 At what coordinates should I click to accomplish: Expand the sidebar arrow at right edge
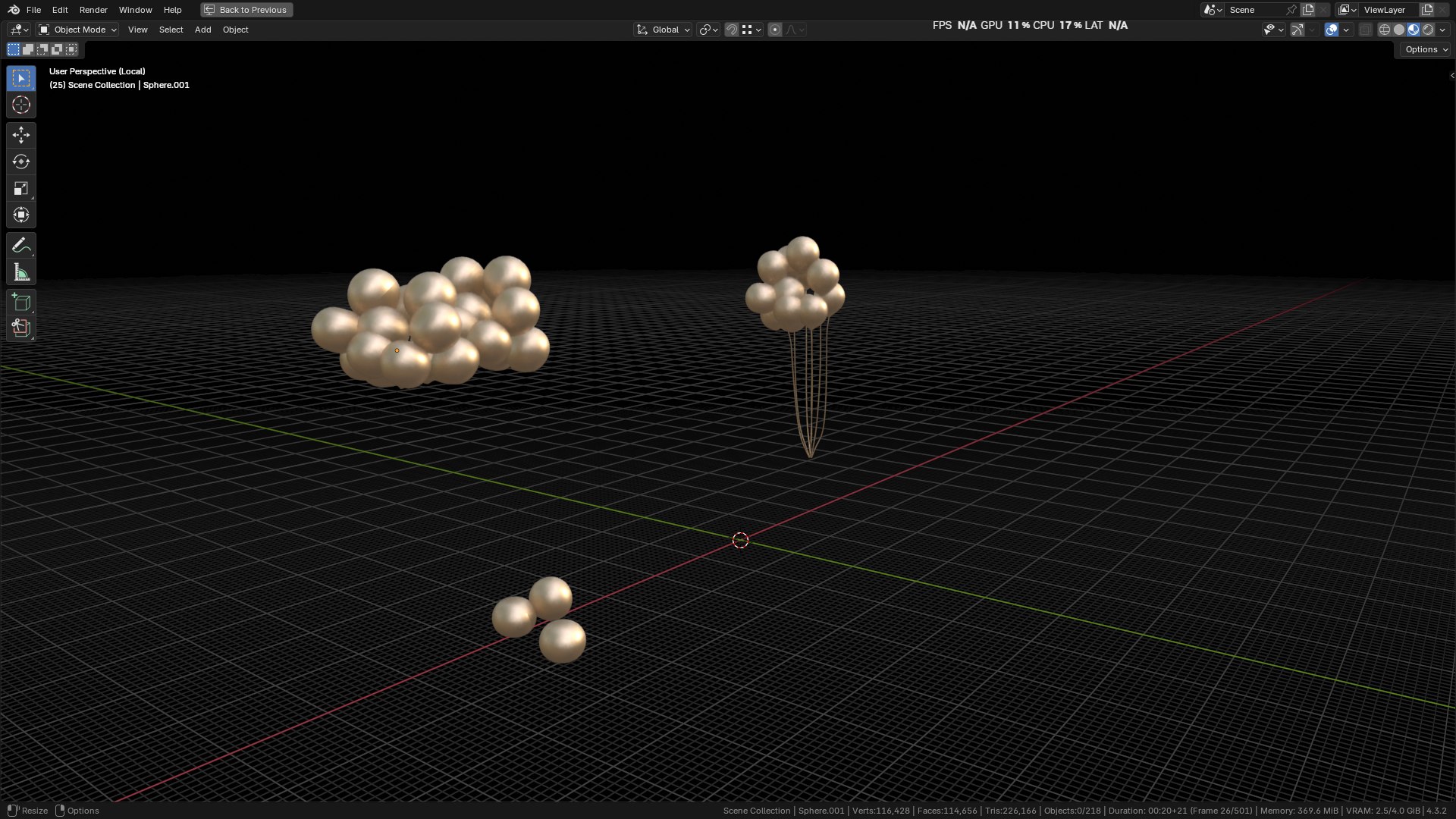pos(1451,75)
